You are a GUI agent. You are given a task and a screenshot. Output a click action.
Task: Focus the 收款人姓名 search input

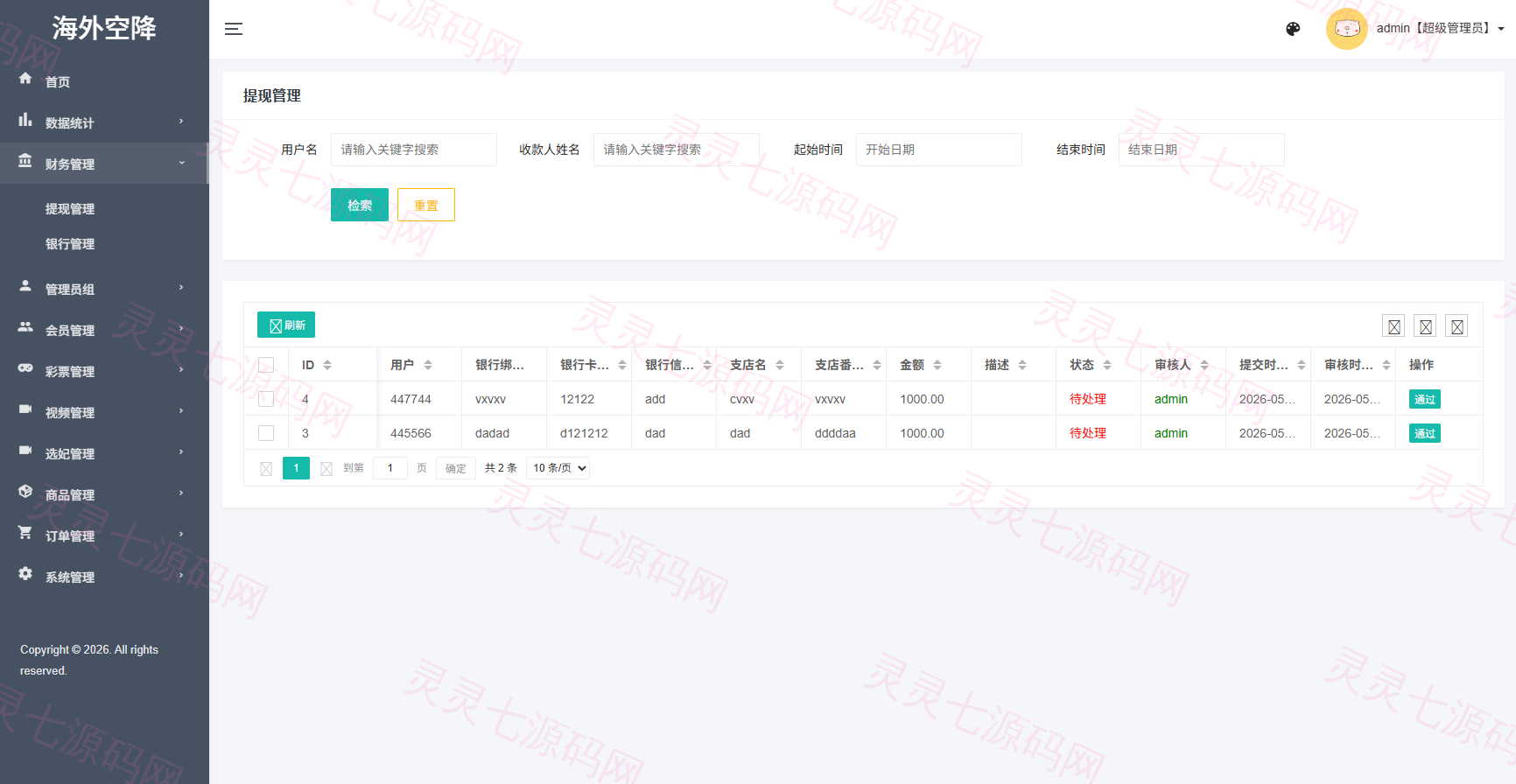click(x=677, y=150)
